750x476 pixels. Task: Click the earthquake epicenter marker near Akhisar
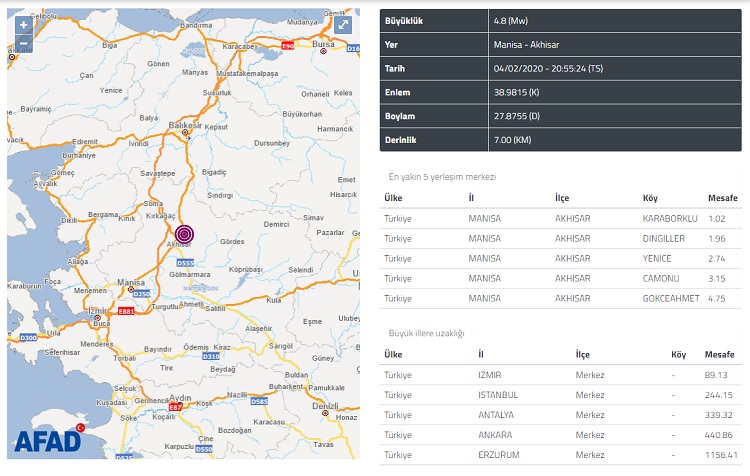(184, 233)
